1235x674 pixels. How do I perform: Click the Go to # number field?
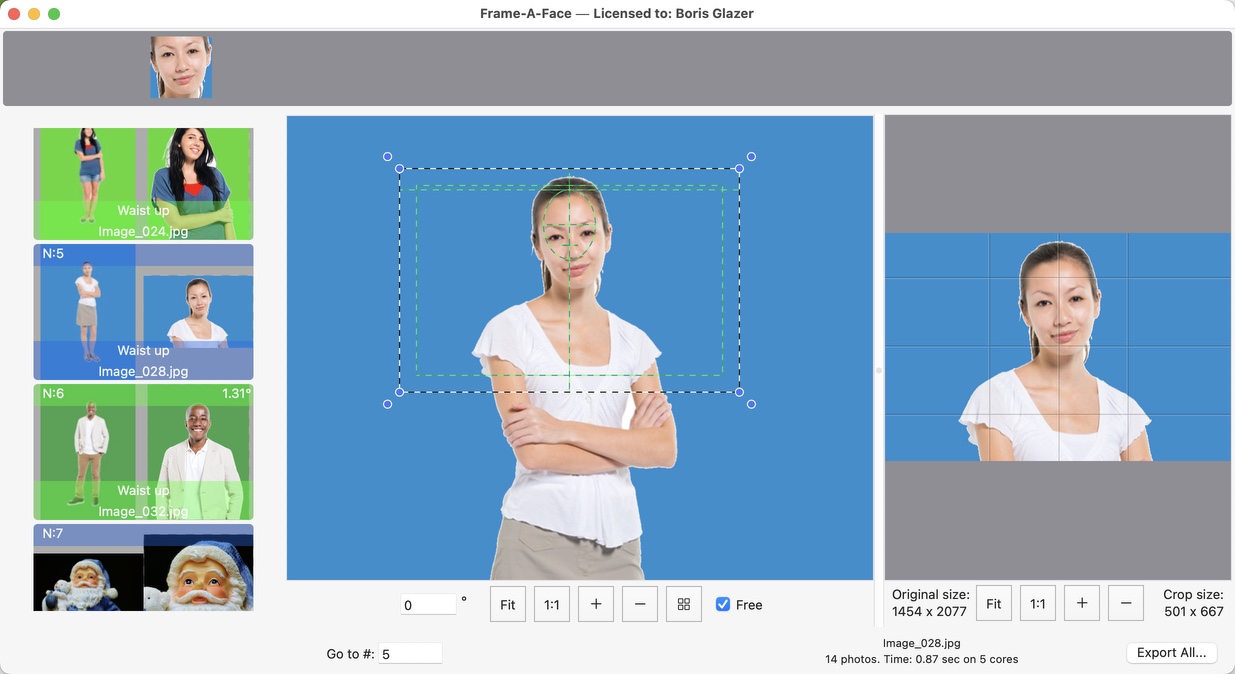tap(411, 652)
